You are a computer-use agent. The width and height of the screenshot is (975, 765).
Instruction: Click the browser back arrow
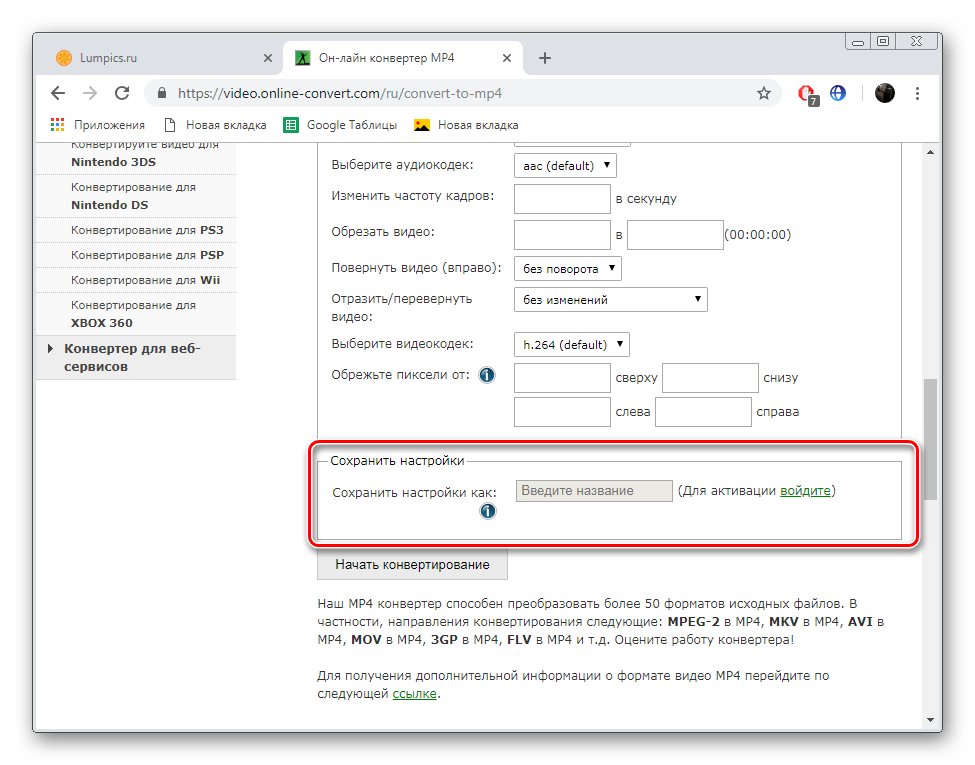point(58,93)
